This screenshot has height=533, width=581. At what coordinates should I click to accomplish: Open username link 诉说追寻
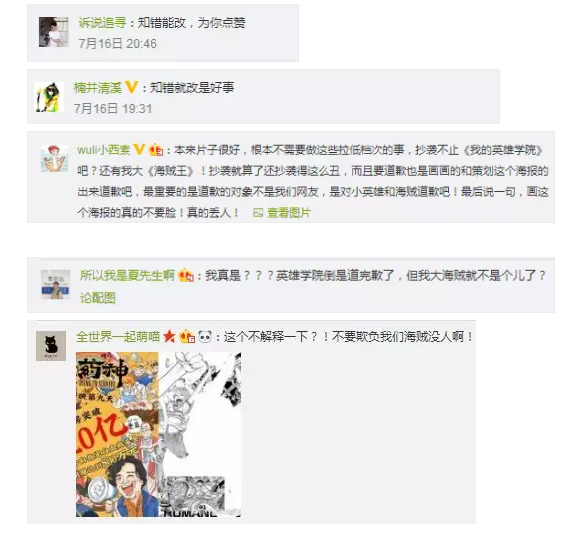(x=103, y=23)
